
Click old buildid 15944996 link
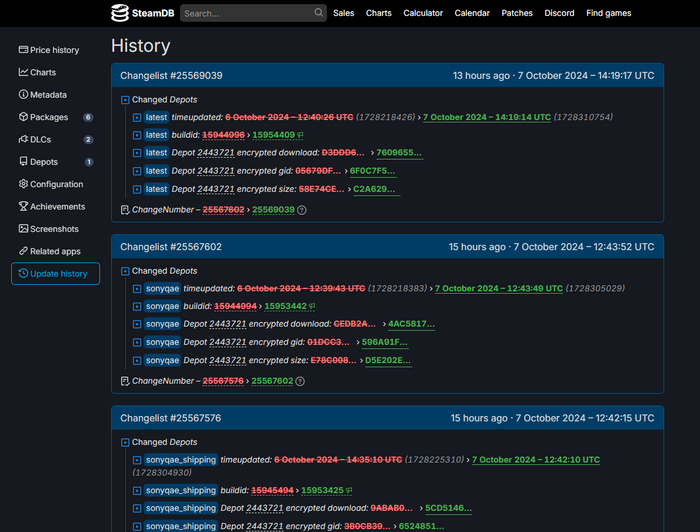point(223,135)
